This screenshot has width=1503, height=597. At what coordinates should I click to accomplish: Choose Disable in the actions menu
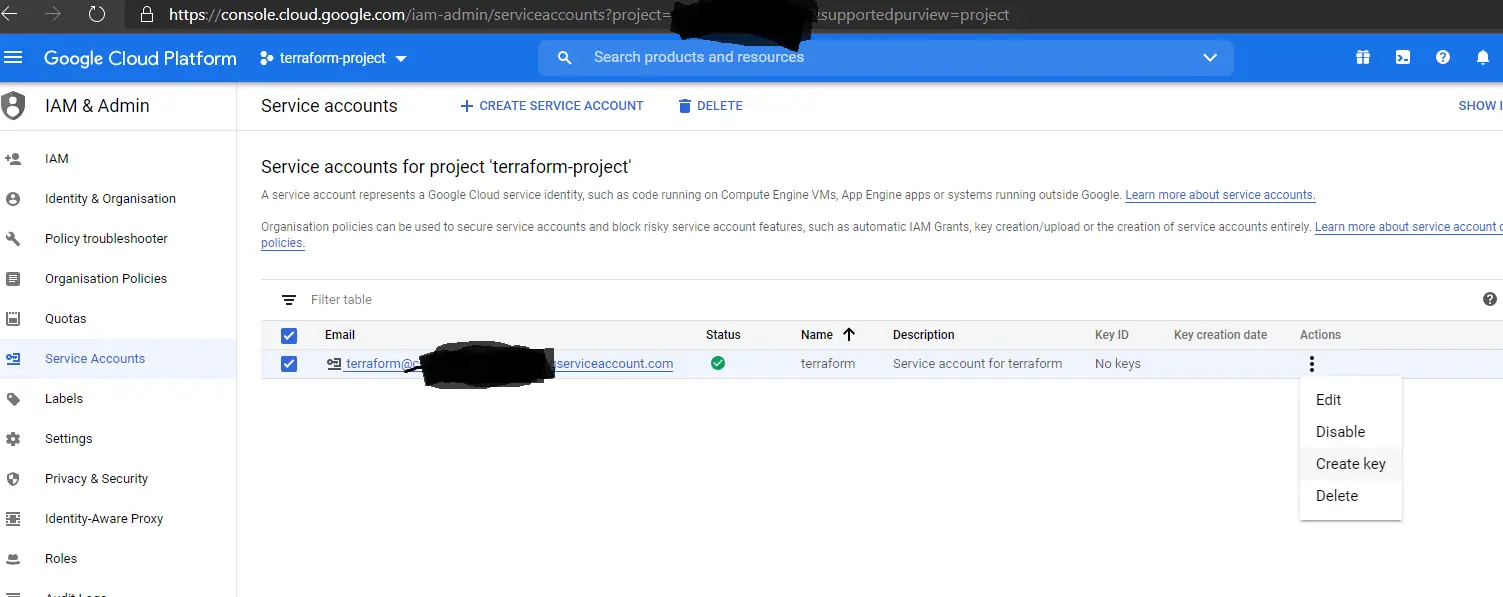click(1340, 432)
